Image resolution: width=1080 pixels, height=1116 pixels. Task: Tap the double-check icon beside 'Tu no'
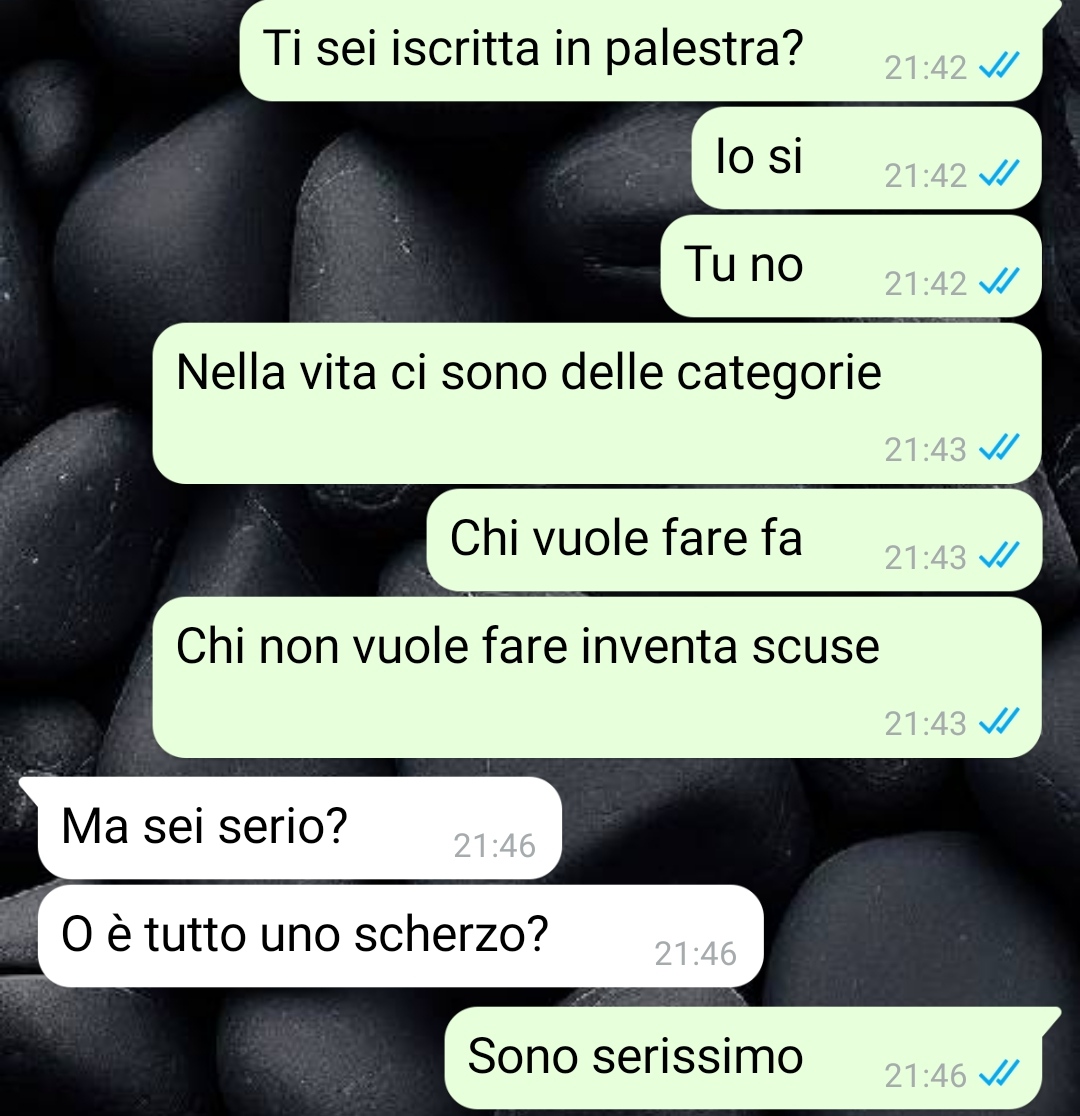click(x=1000, y=283)
